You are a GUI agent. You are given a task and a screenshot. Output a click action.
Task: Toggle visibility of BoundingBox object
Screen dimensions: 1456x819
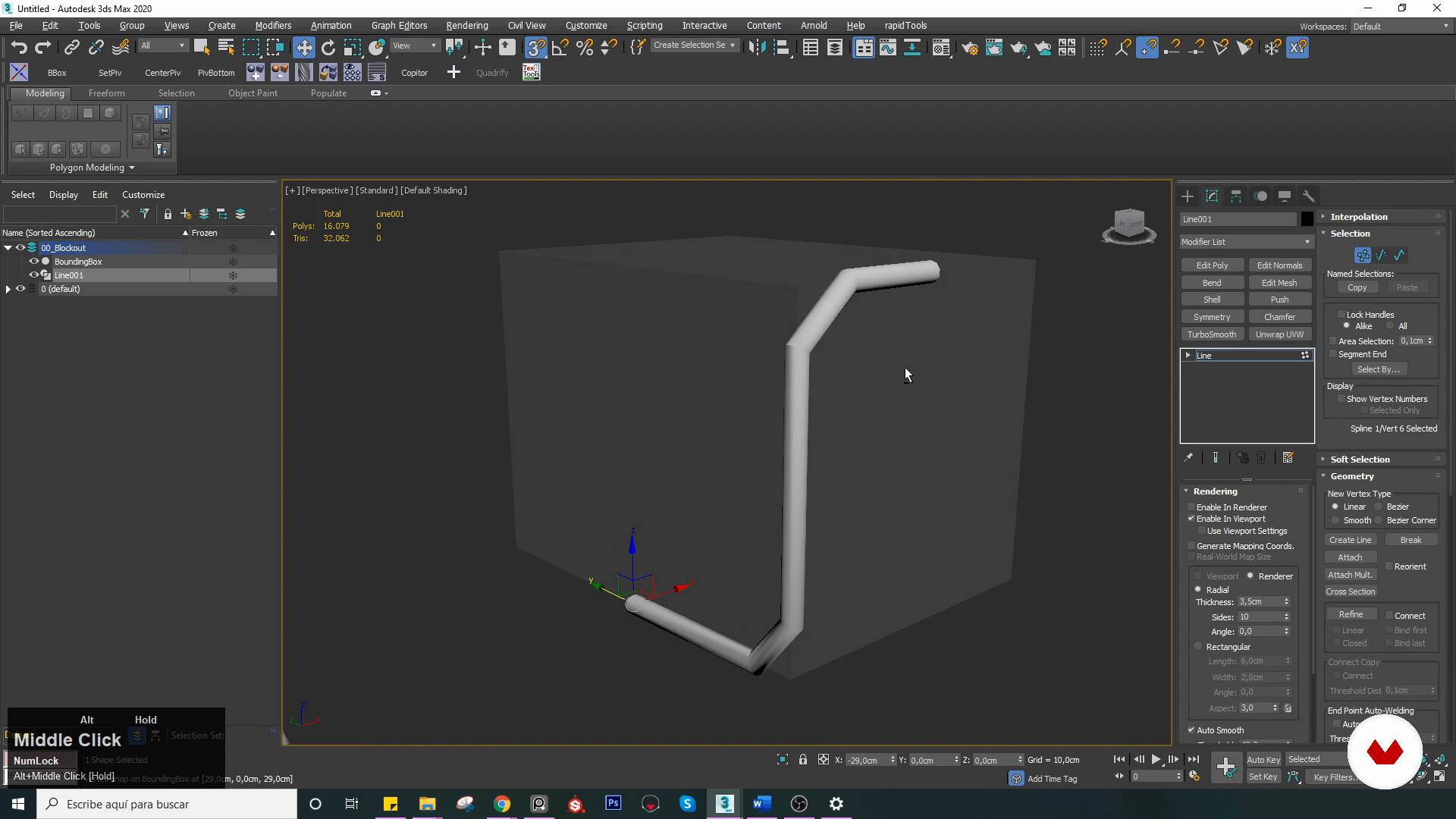[x=33, y=262]
